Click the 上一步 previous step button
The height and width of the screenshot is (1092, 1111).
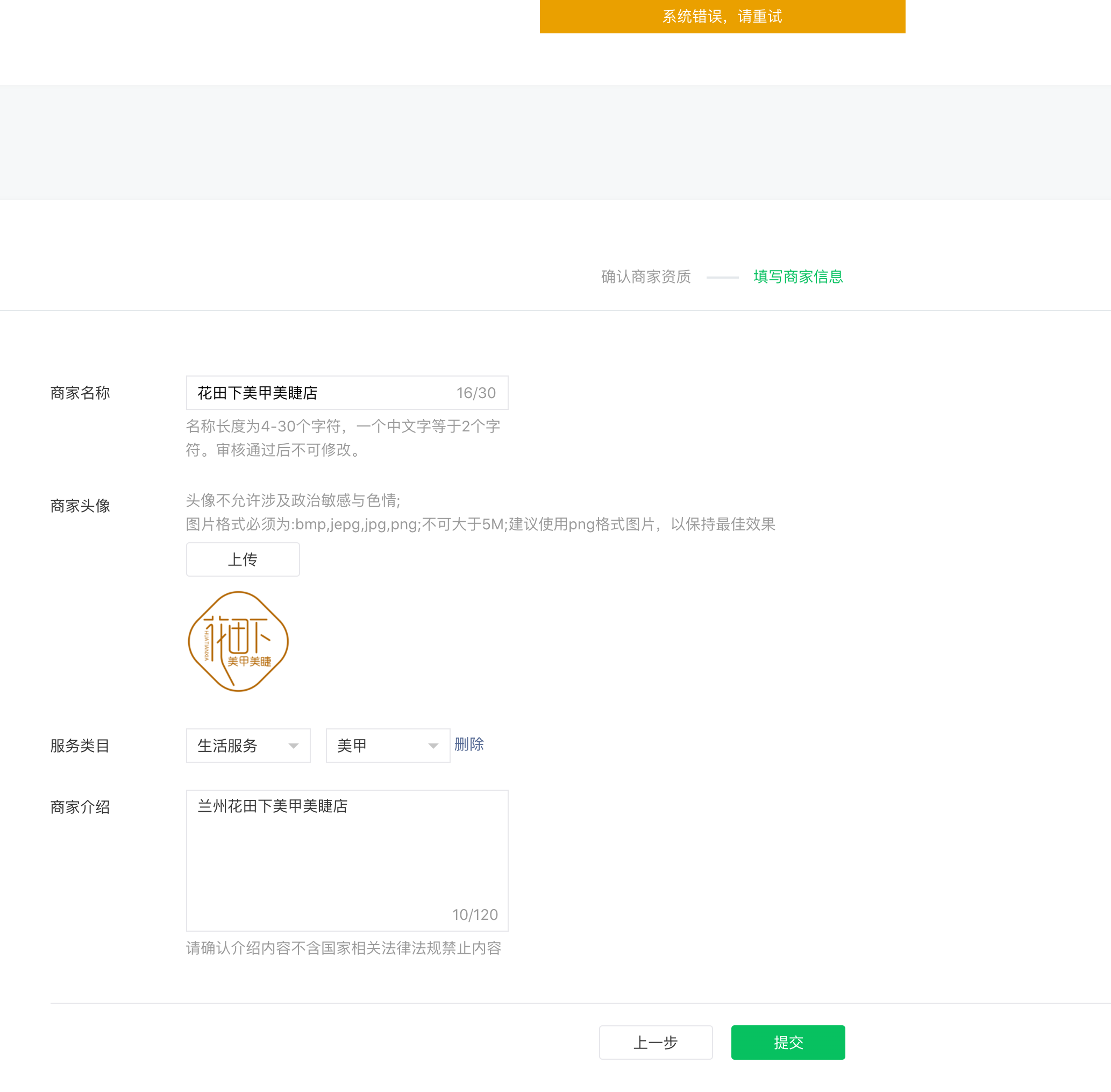pos(655,1042)
